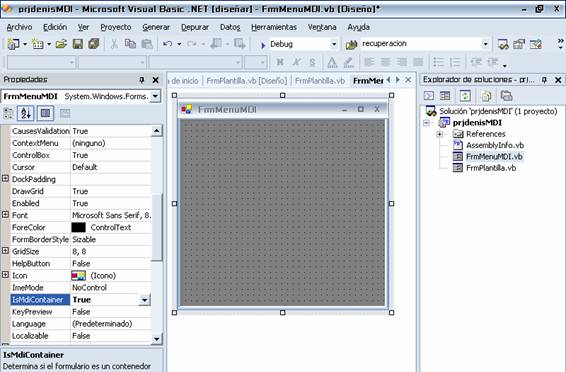Open the IsMdiContainer value dropdown arrow
The width and height of the screenshot is (566, 372).
click(x=144, y=300)
